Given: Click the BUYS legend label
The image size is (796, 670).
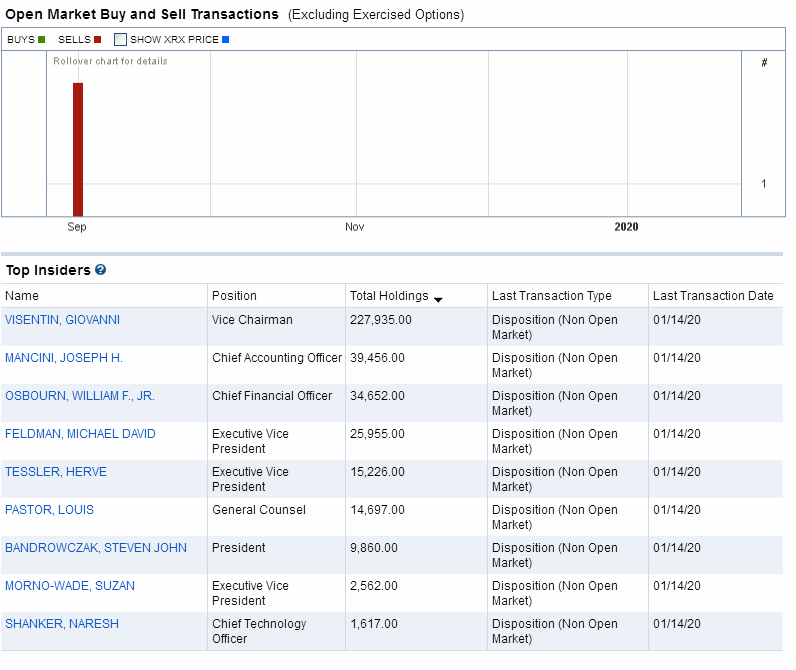Looking at the screenshot, I should click(x=21, y=40).
